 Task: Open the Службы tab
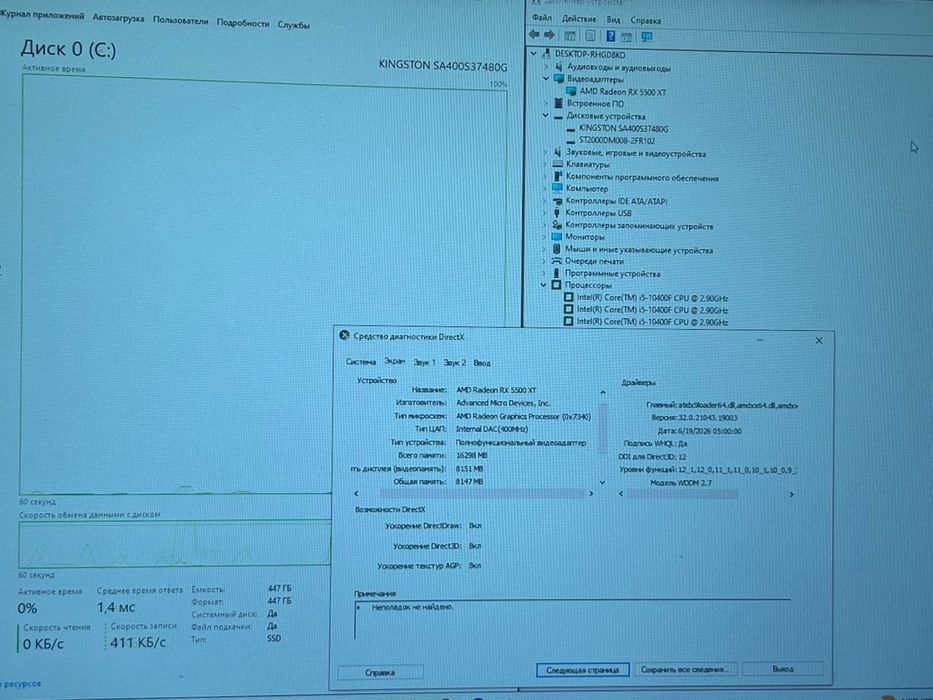click(x=293, y=25)
